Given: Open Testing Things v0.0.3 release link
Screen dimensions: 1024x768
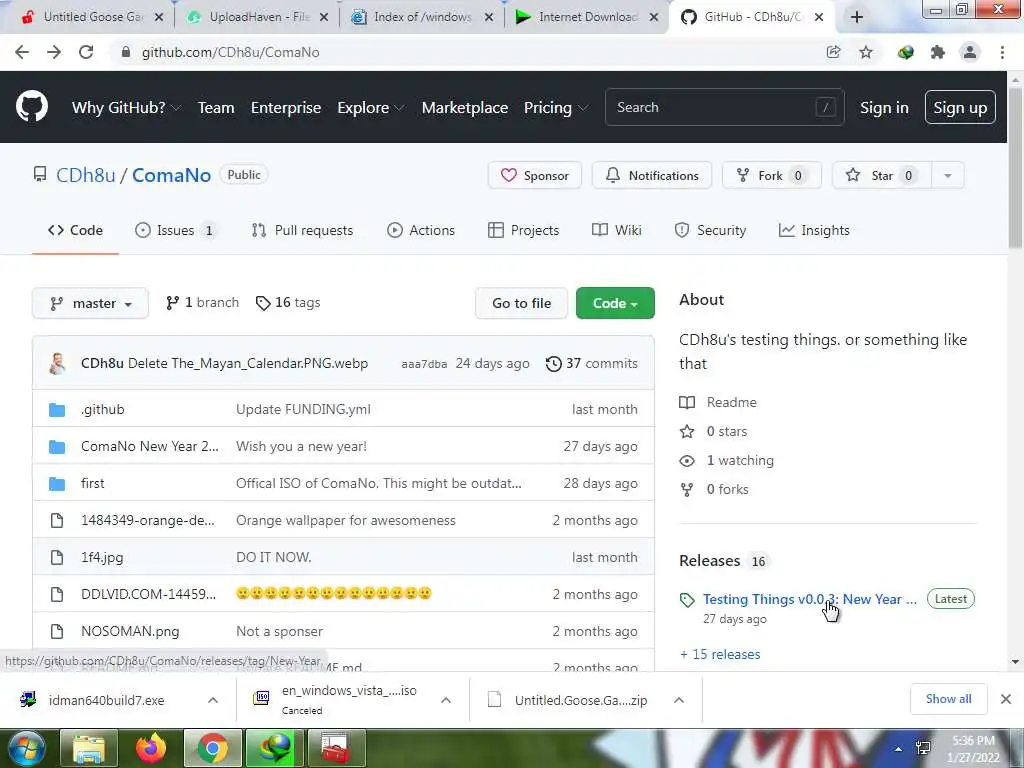Looking at the screenshot, I should click(x=810, y=599).
